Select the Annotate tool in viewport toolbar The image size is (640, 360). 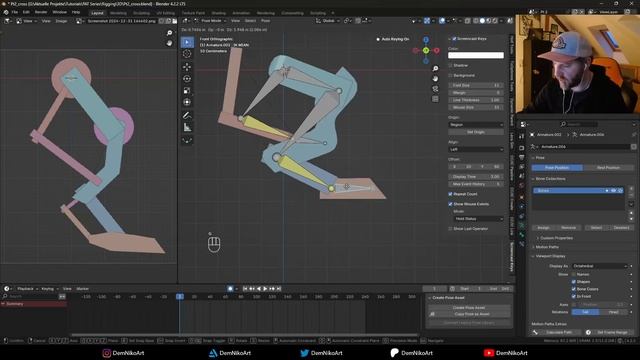[x=187, y=116]
